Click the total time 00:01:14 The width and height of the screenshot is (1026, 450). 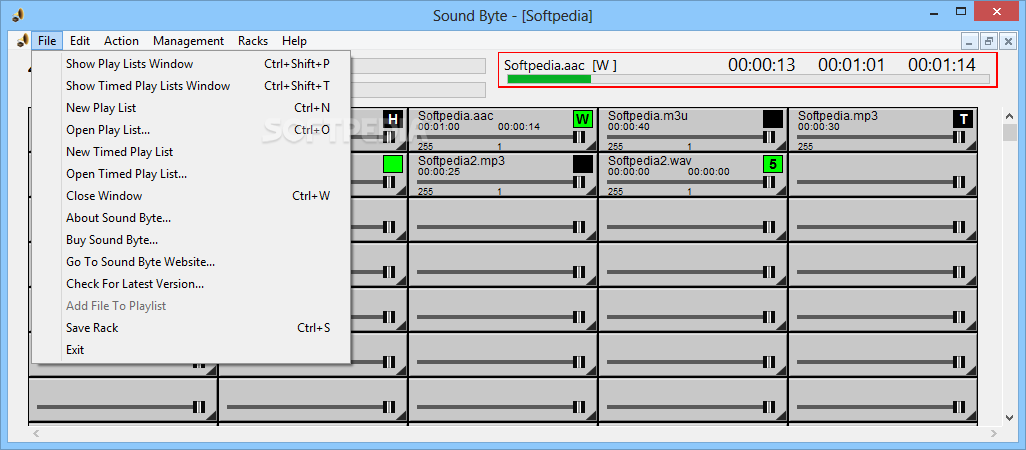point(942,65)
